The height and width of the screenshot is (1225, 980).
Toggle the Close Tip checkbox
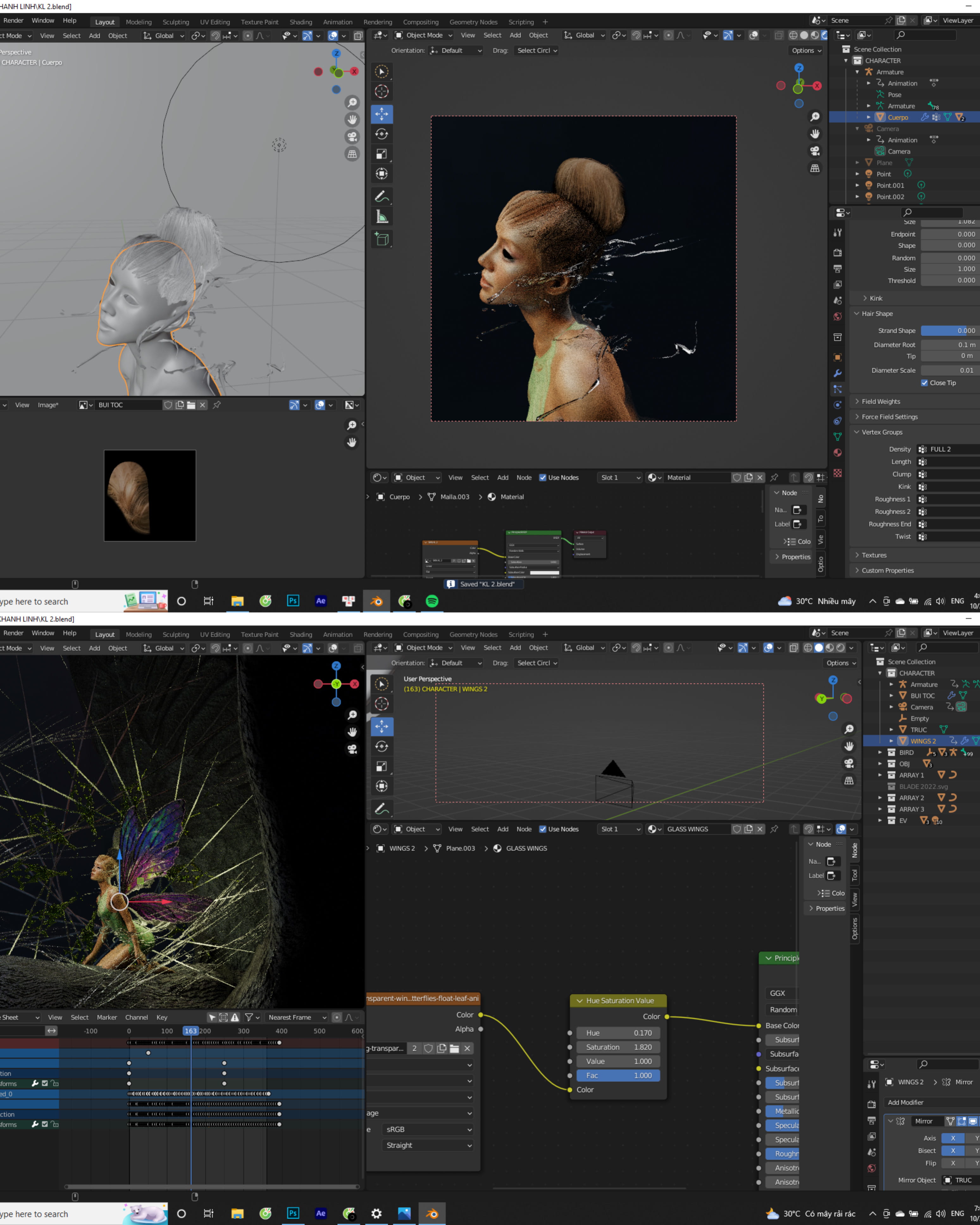pyautogui.click(x=924, y=383)
